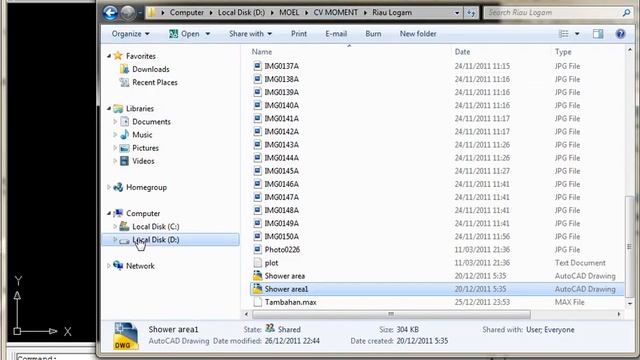Viewport: 640px width, 360px height.
Task: Select the Tambahan.max file
Action: click(291, 302)
